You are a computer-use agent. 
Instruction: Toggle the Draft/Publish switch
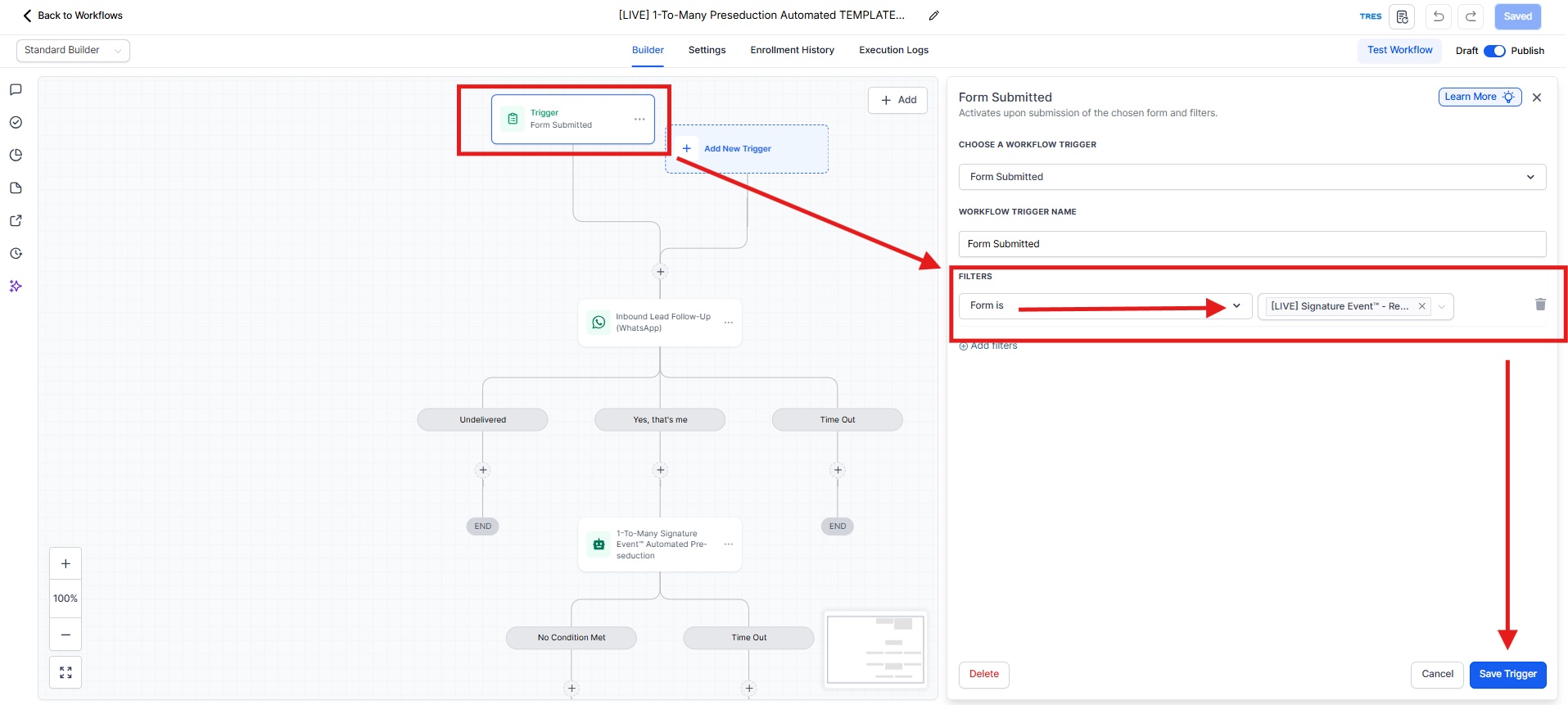[1494, 51]
